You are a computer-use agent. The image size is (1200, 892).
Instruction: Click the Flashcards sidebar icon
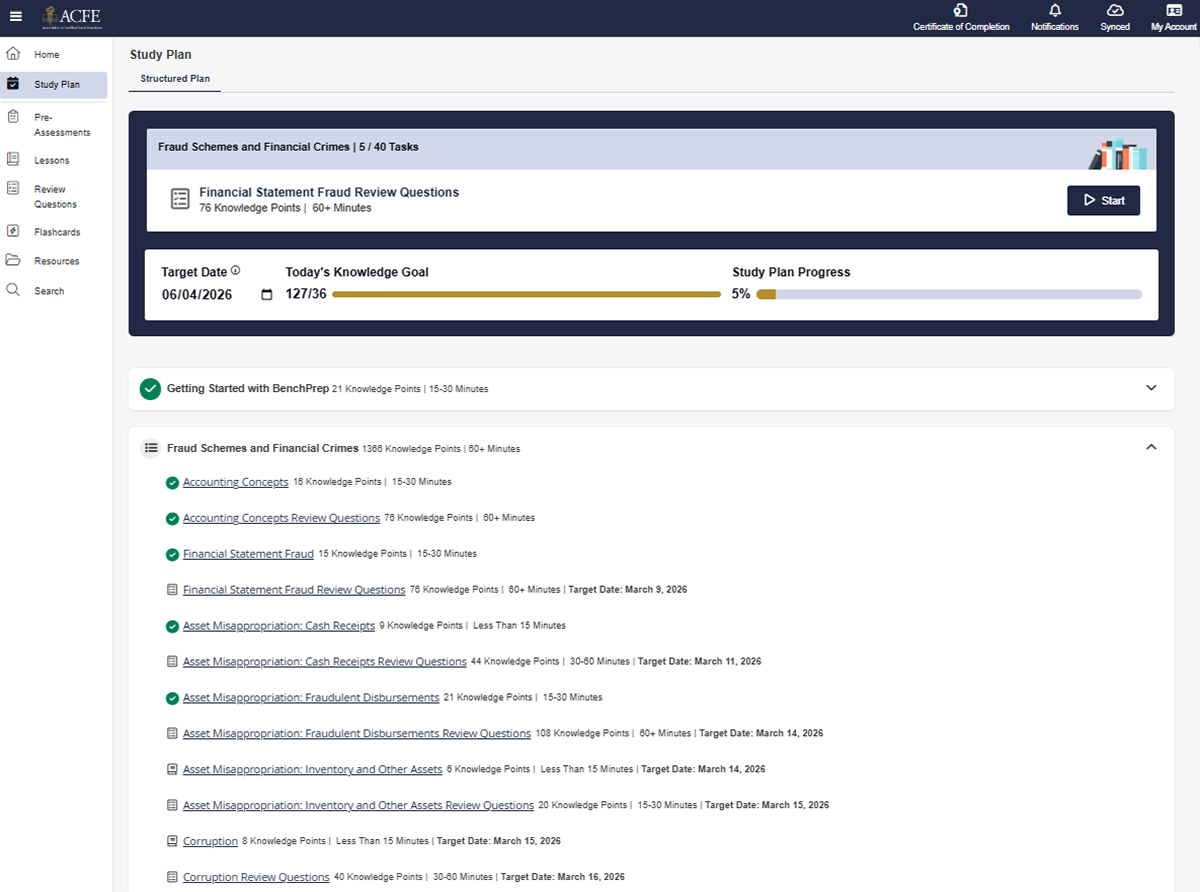click(x=13, y=231)
